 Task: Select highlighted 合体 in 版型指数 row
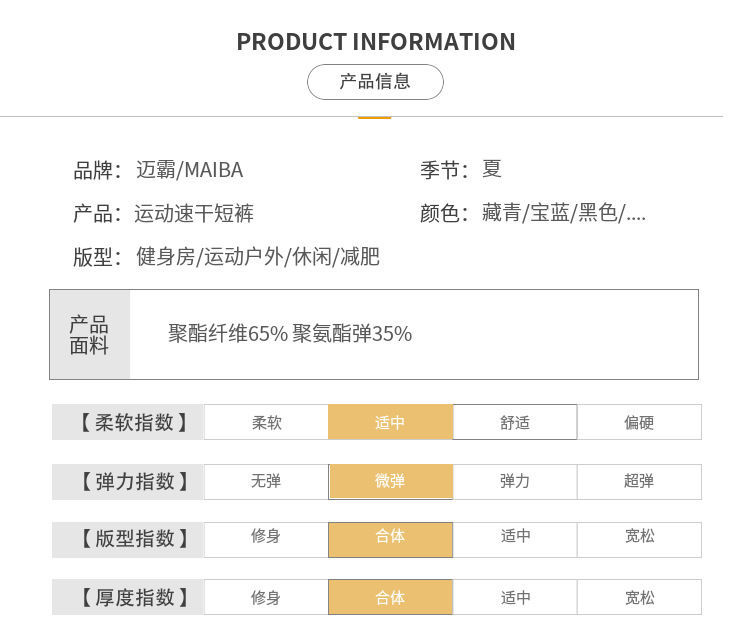(390, 539)
